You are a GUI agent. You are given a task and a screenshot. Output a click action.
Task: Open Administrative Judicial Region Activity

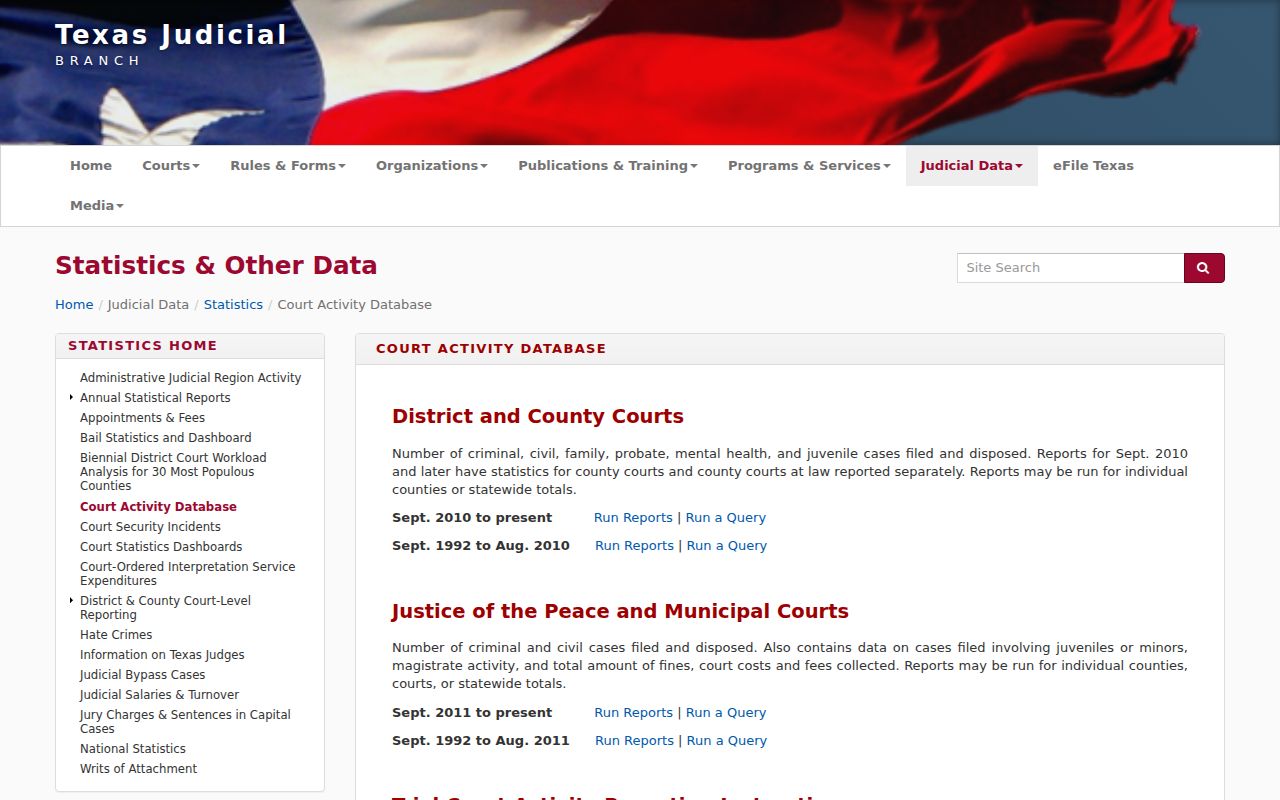pos(190,378)
